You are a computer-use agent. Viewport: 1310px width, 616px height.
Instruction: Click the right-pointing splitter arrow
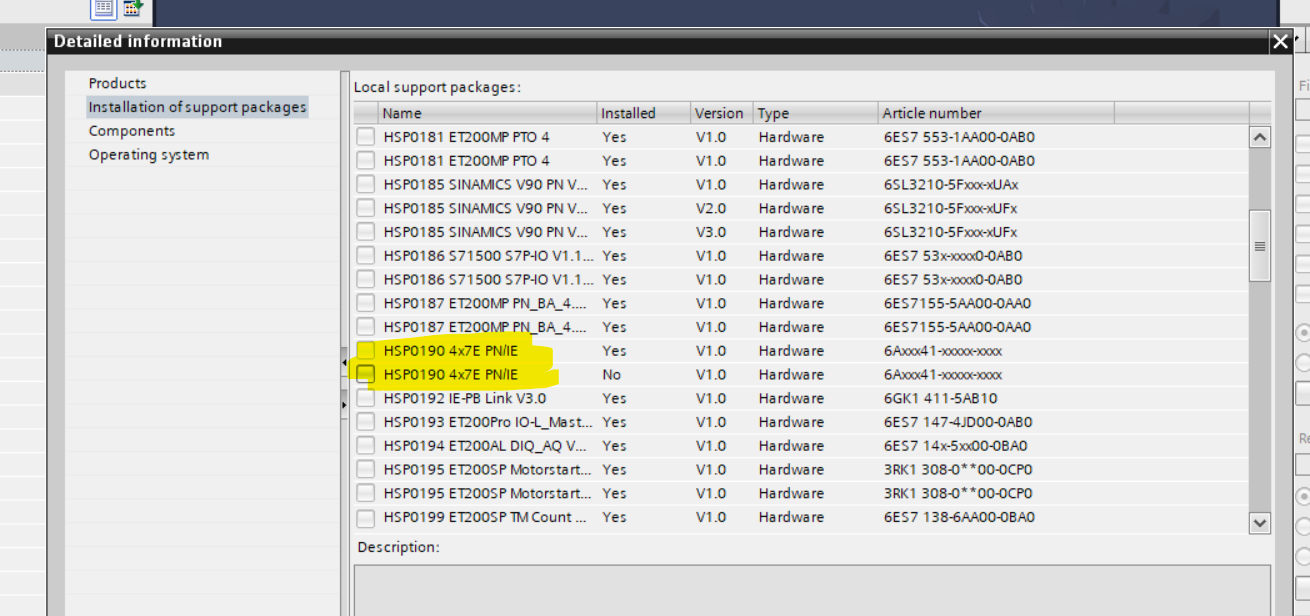(x=344, y=404)
